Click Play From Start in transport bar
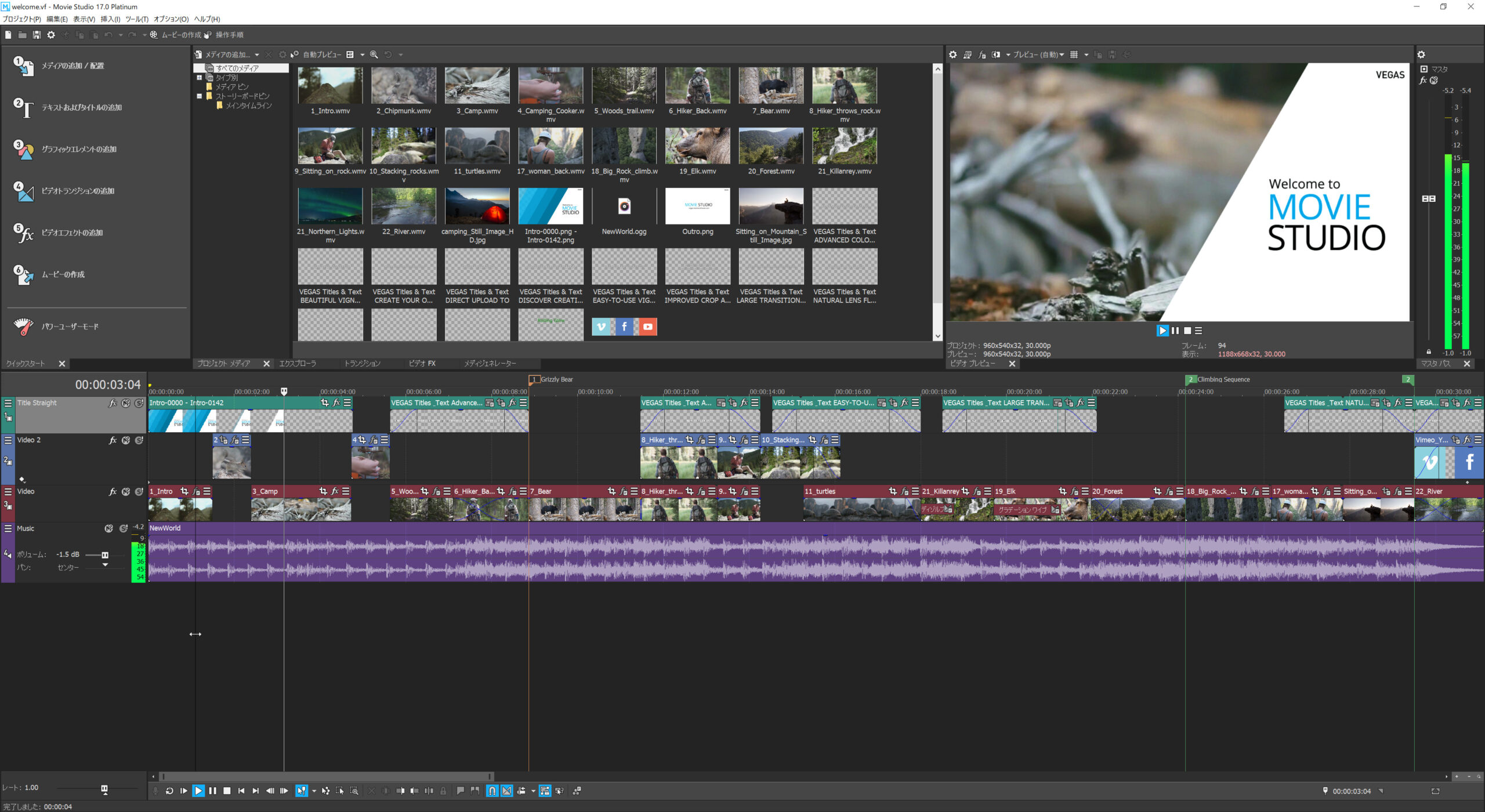Screen dimensions: 1485x812 click(184, 791)
